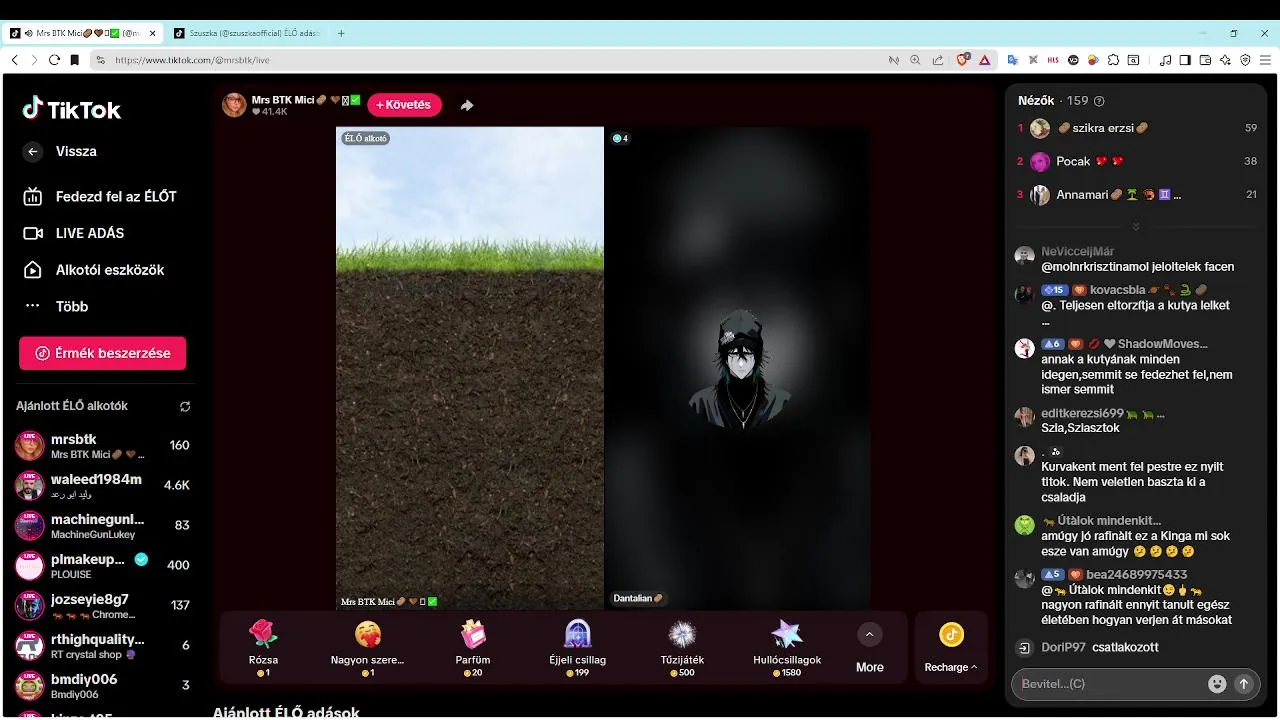1280x720 pixels.
Task: Click the browser back button
Action: coord(14,60)
